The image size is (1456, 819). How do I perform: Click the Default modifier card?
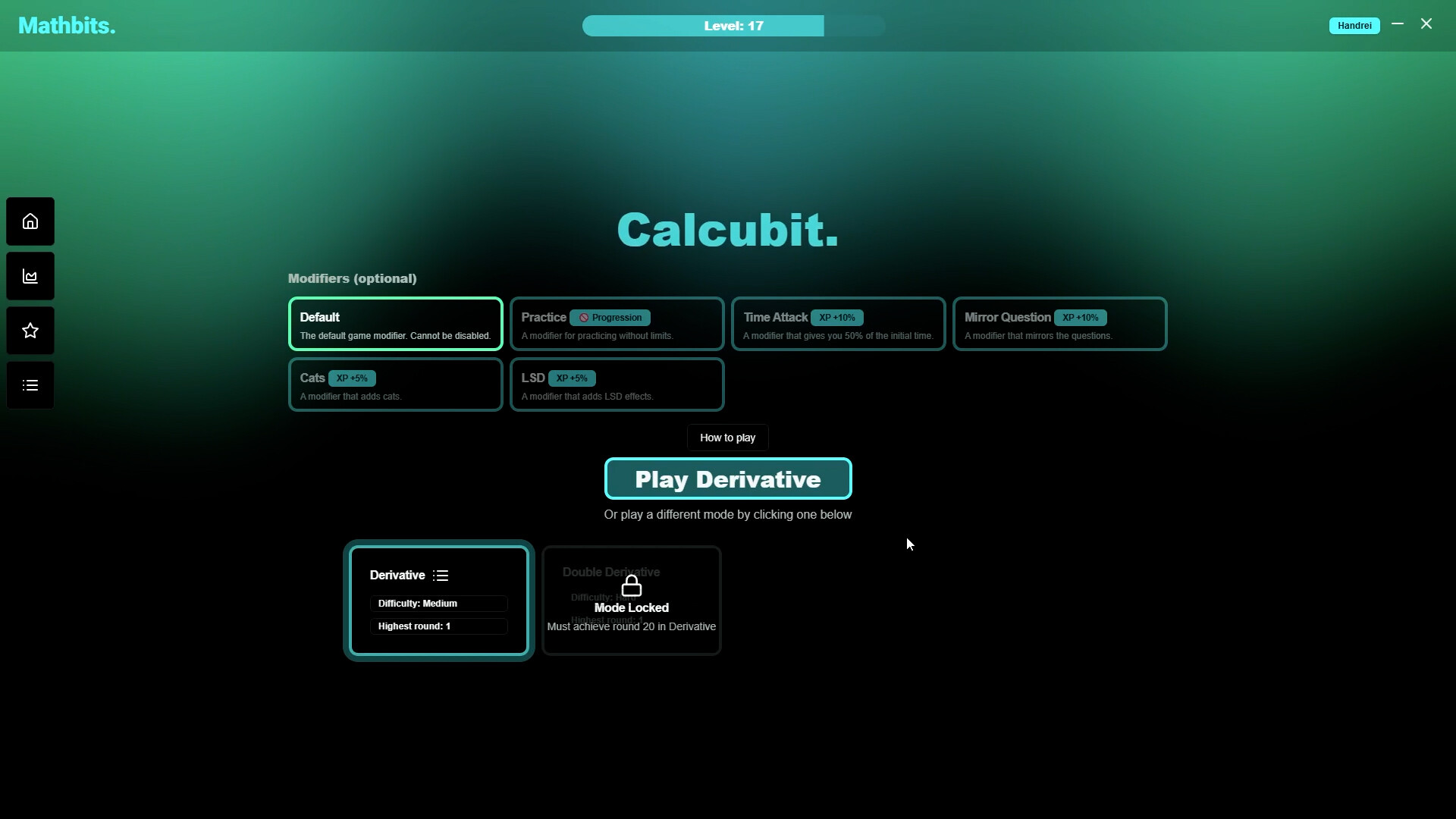pos(394,324)
